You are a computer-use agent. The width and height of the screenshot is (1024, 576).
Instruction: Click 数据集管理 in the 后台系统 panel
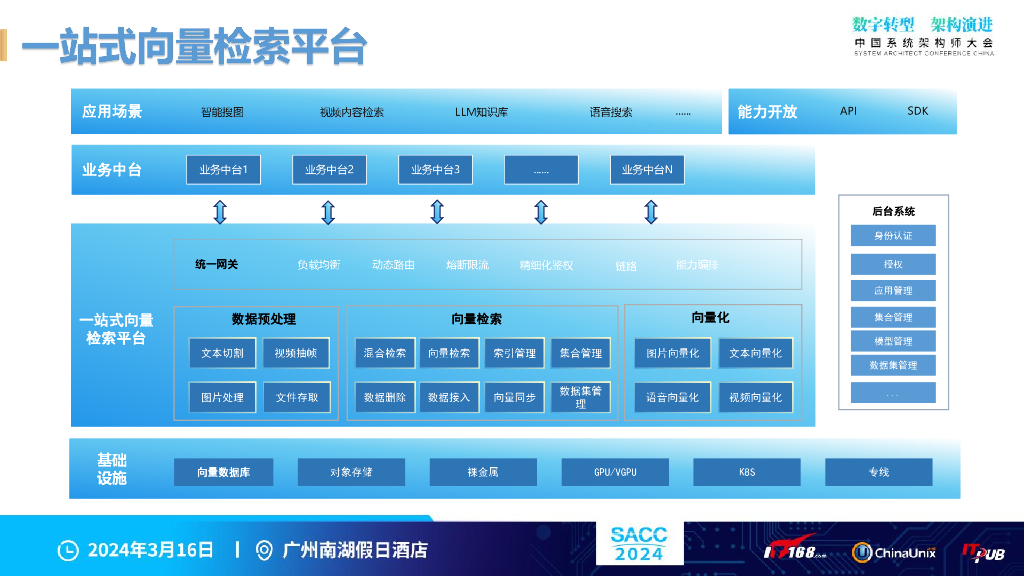point(893,365)
